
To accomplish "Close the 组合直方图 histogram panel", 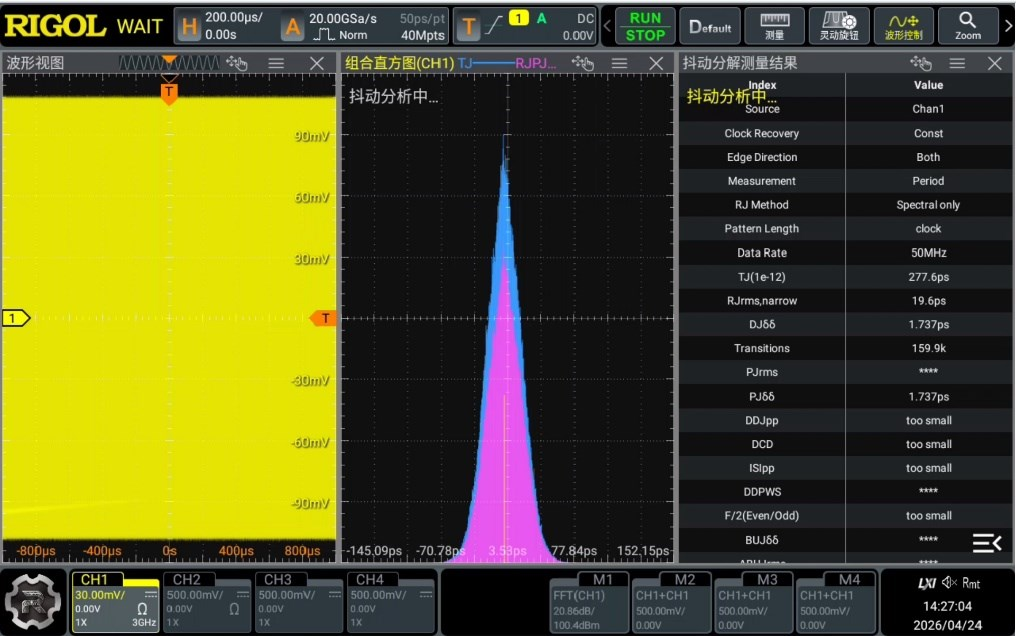I will click(x=656, y=63).
